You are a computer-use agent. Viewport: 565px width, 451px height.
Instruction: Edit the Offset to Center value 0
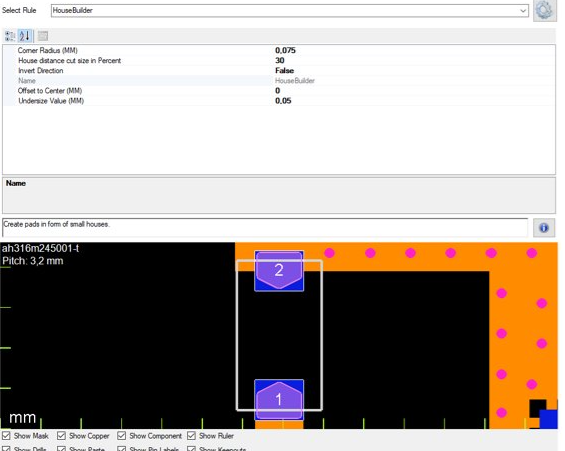click(x=277, y=91)
